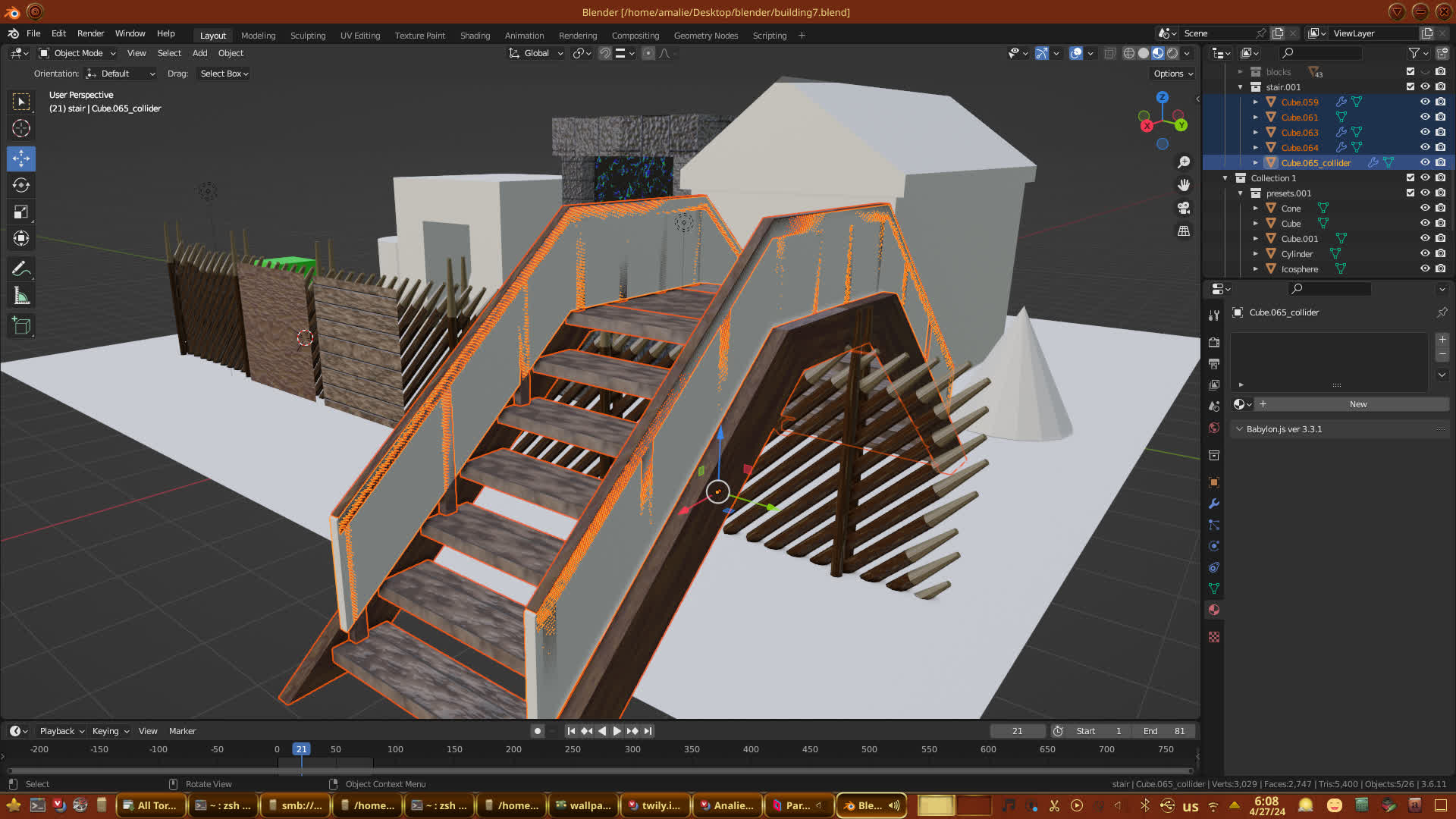Toggle camera view icon in viewport
1456x819 pixels.
tap(1183, 208)
